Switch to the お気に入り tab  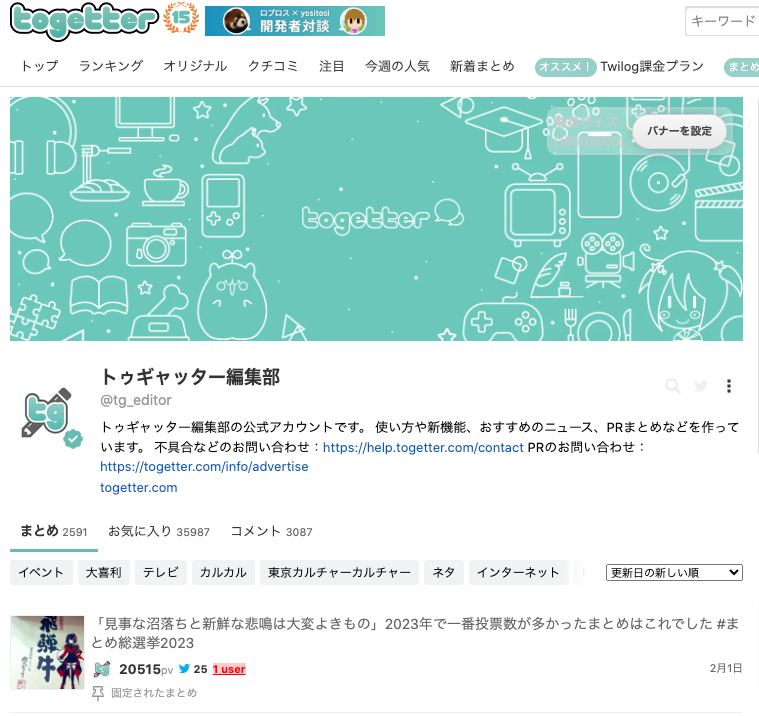coord(158,531)
